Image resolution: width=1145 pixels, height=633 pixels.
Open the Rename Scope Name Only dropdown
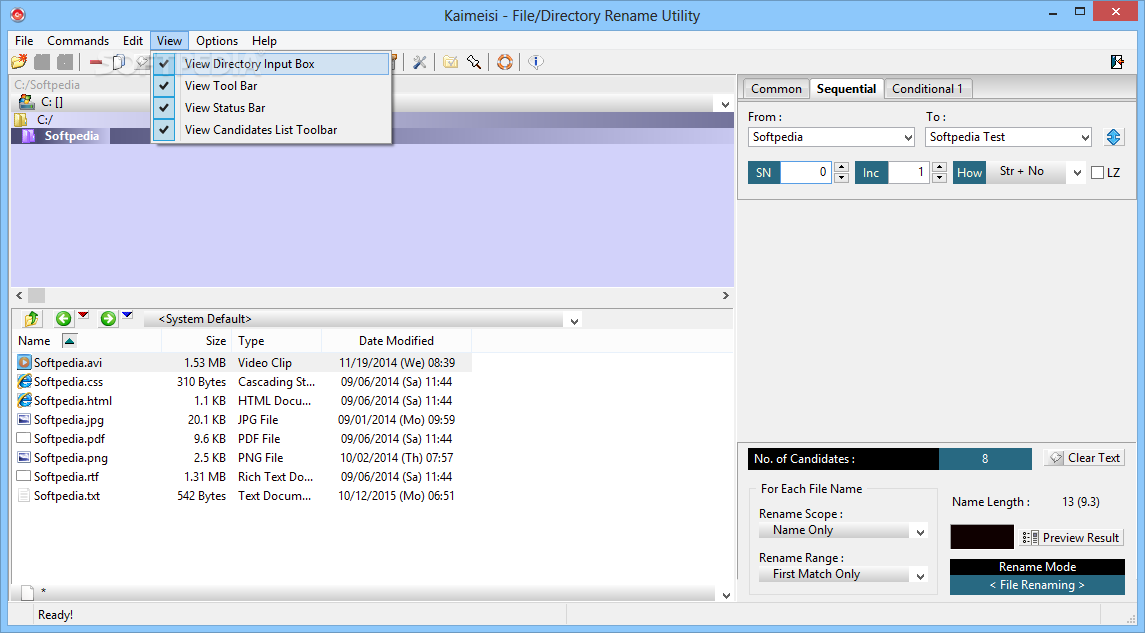tap(921, 532)
